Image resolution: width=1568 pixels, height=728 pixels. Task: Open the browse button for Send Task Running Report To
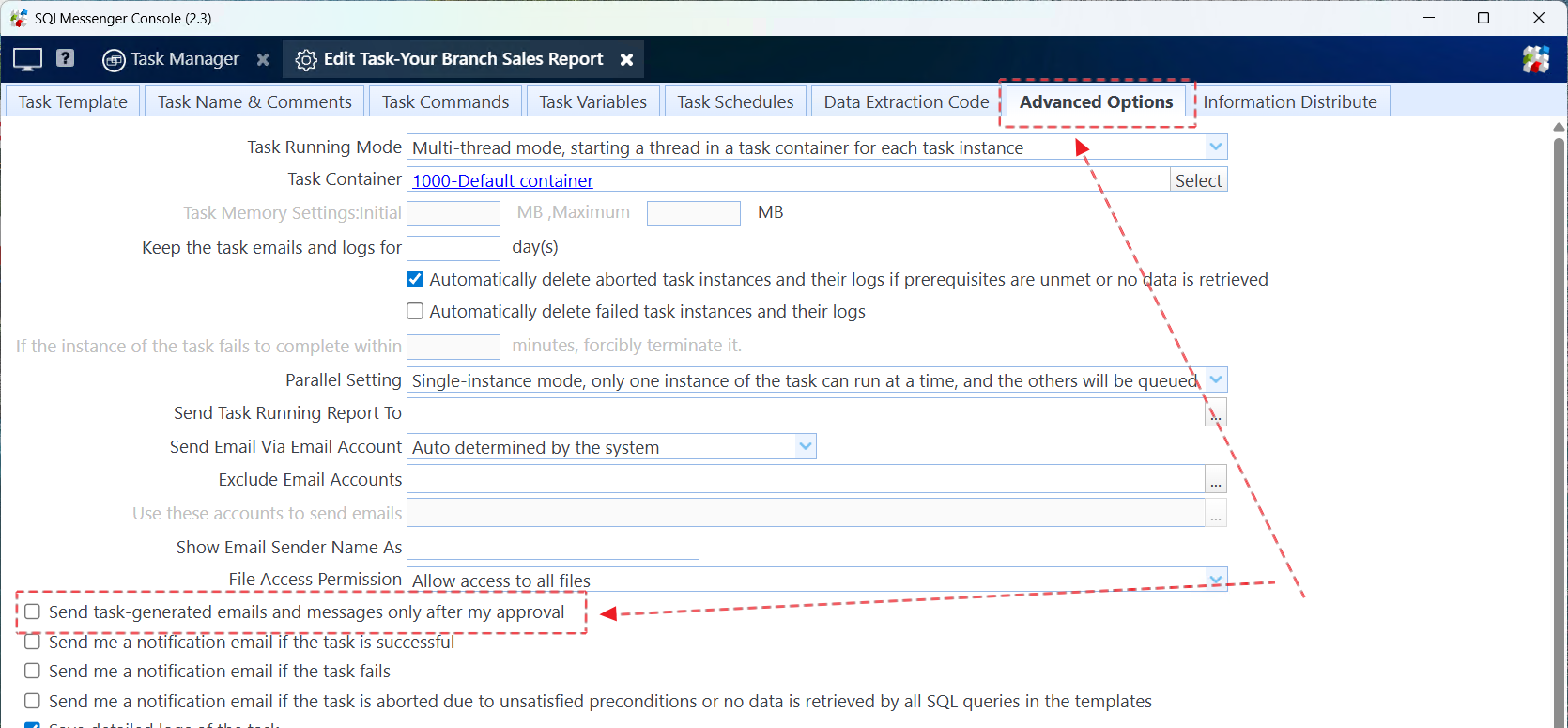click(1216, 413)
